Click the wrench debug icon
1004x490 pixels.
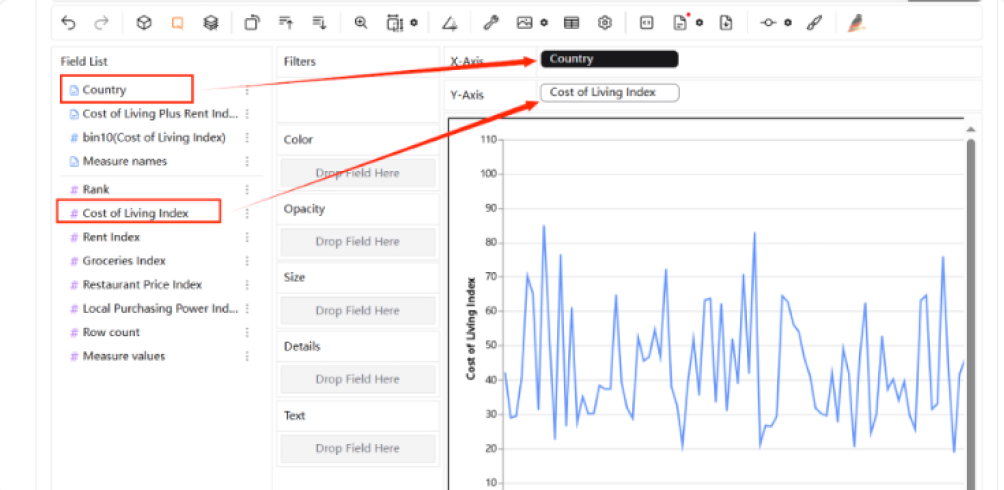click(x=491, y=23)
